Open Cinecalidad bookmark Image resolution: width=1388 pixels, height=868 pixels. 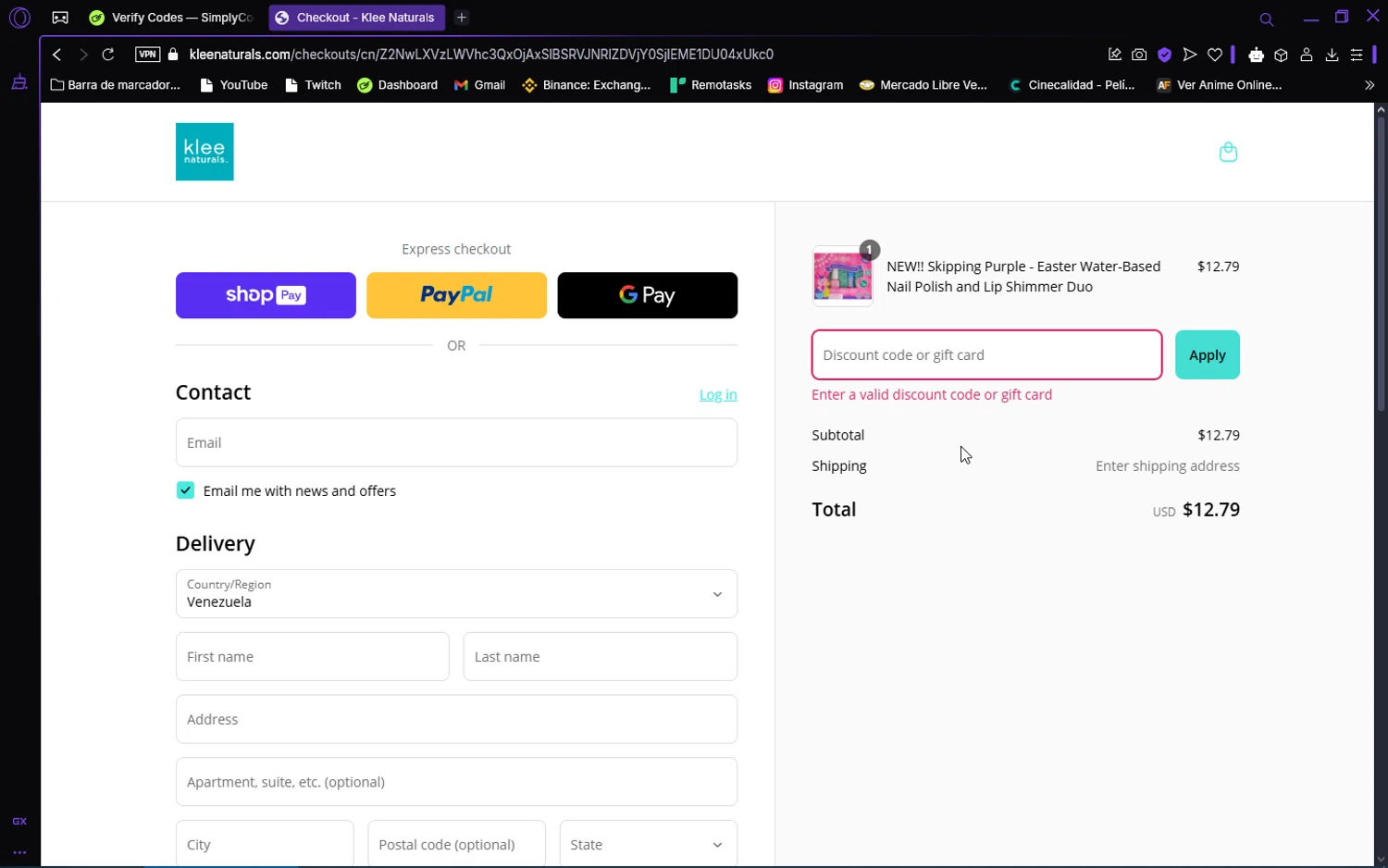pyautogui.click(x=1072, y=85)
